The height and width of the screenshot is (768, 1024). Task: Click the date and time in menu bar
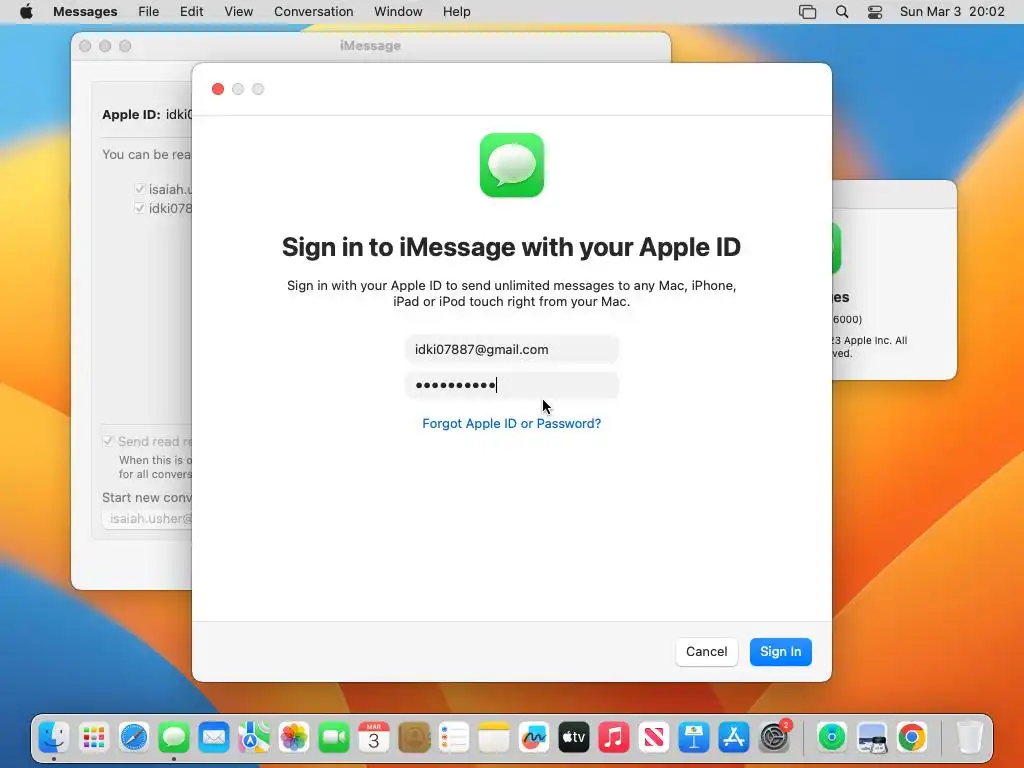(952, 12)
